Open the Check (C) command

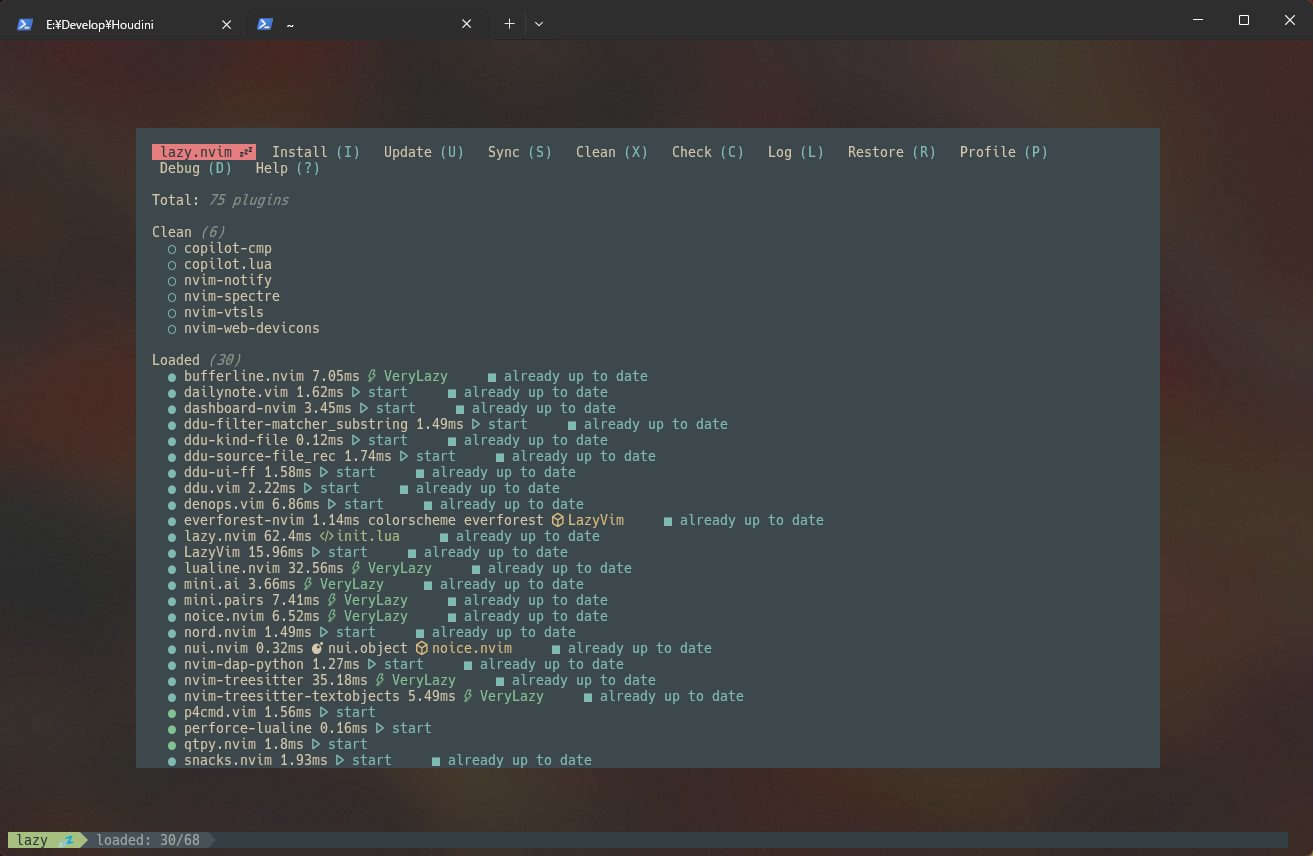point(708,152)
